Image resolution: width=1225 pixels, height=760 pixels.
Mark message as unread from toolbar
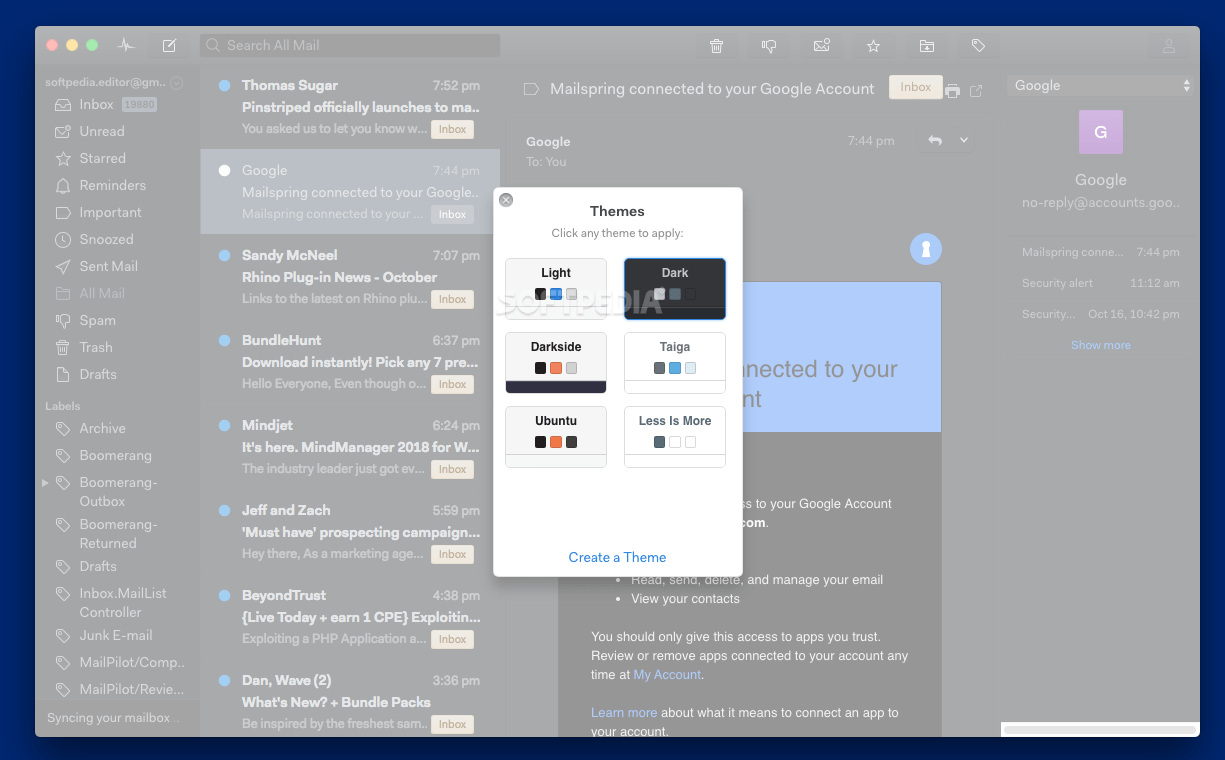point(822,46)
